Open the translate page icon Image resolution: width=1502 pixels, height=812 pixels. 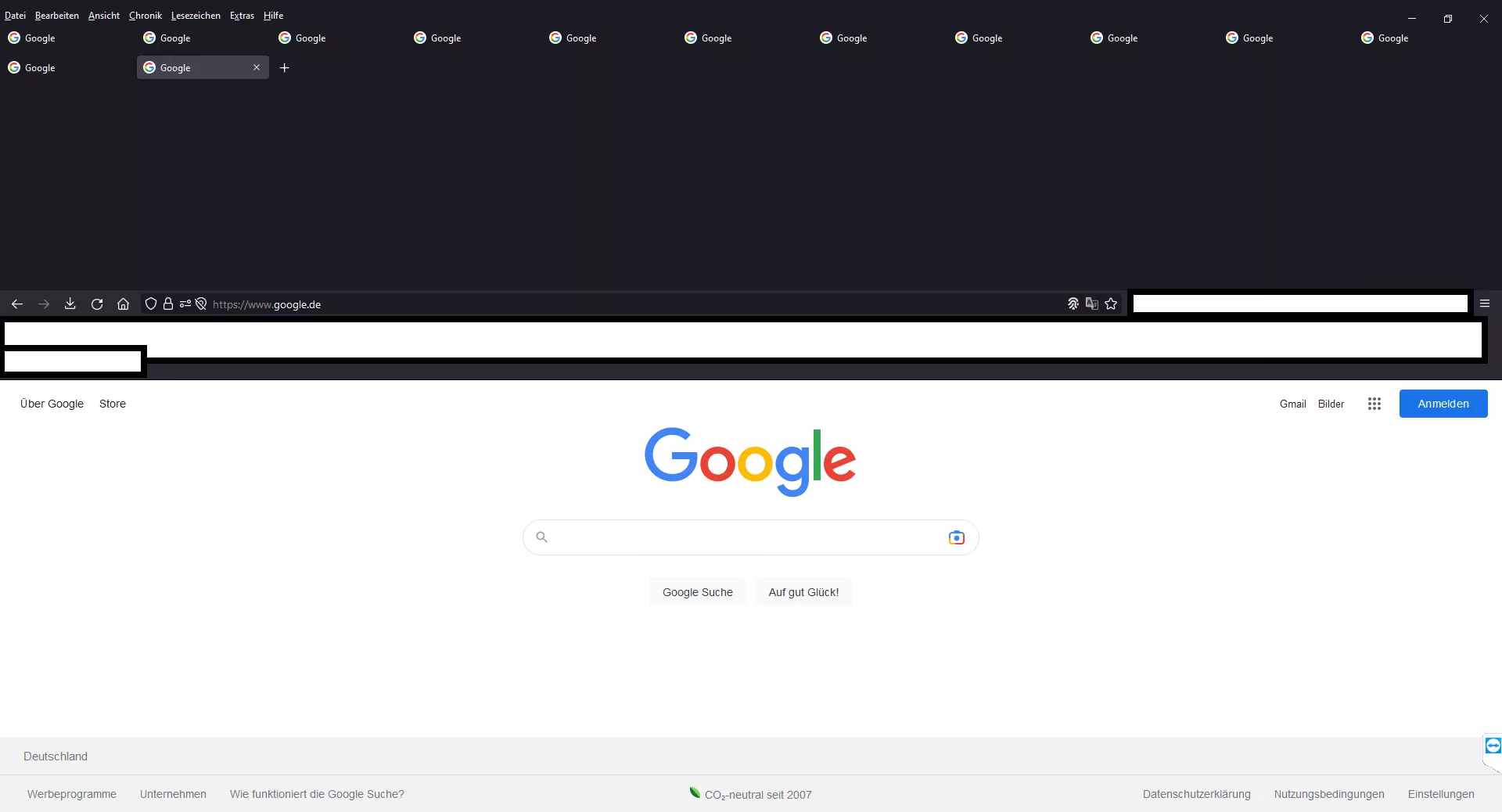pyautogui.click(x=1092, y=304)
